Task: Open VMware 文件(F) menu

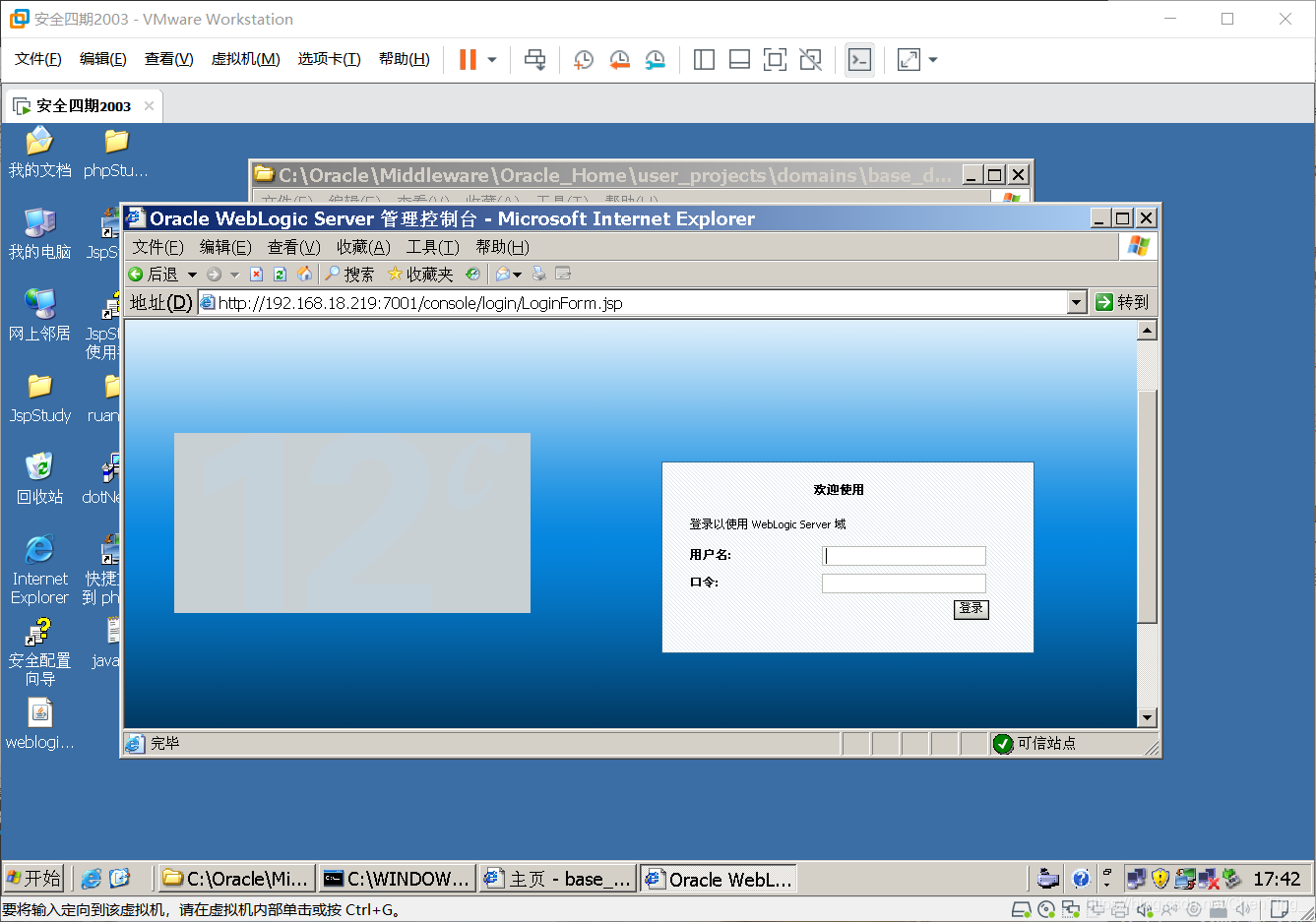Action: (38, 59)
